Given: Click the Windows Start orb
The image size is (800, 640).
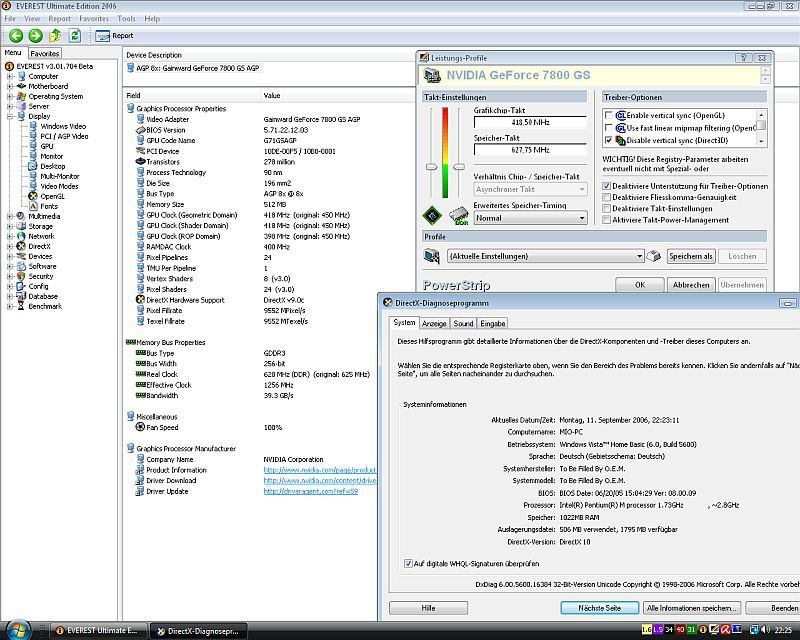Looking at the screenshot, I should [18, 629].
